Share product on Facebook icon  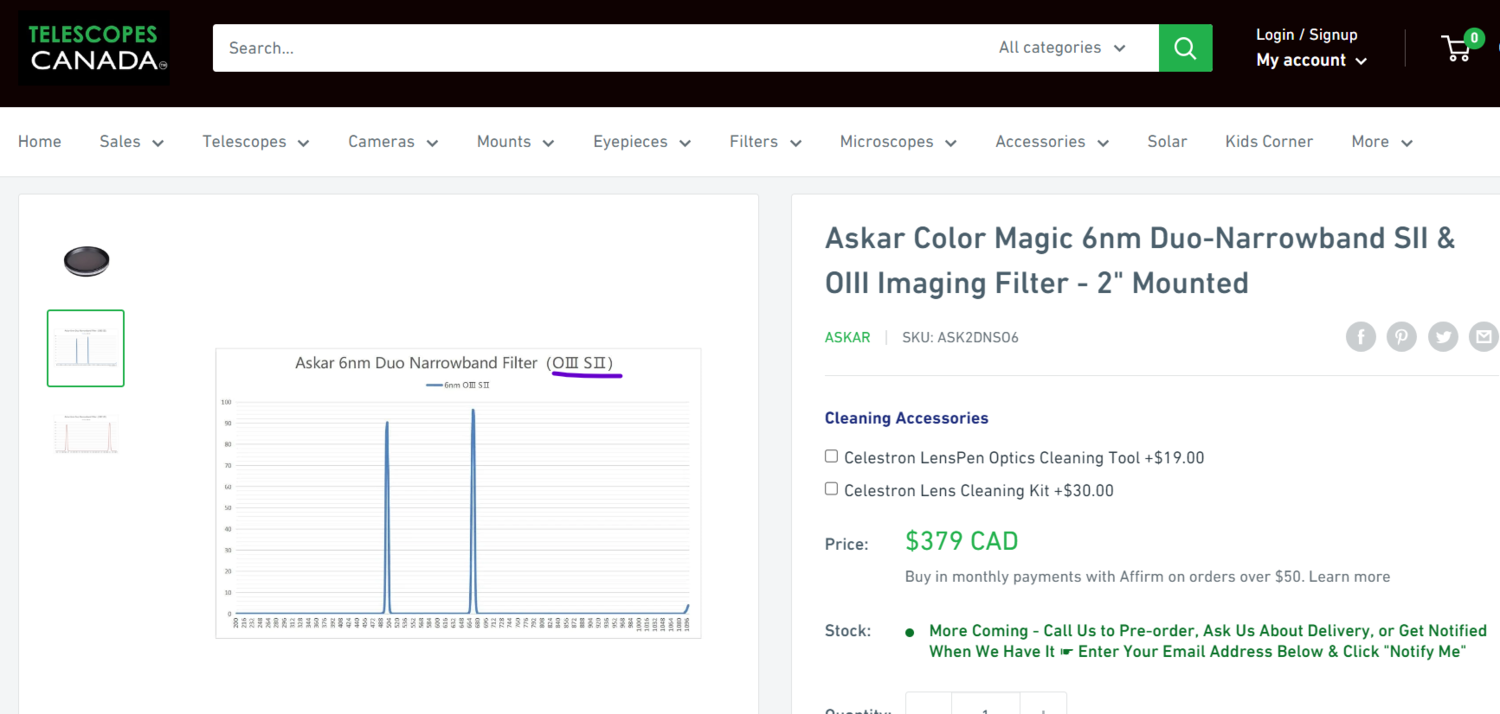[1360, 337]
